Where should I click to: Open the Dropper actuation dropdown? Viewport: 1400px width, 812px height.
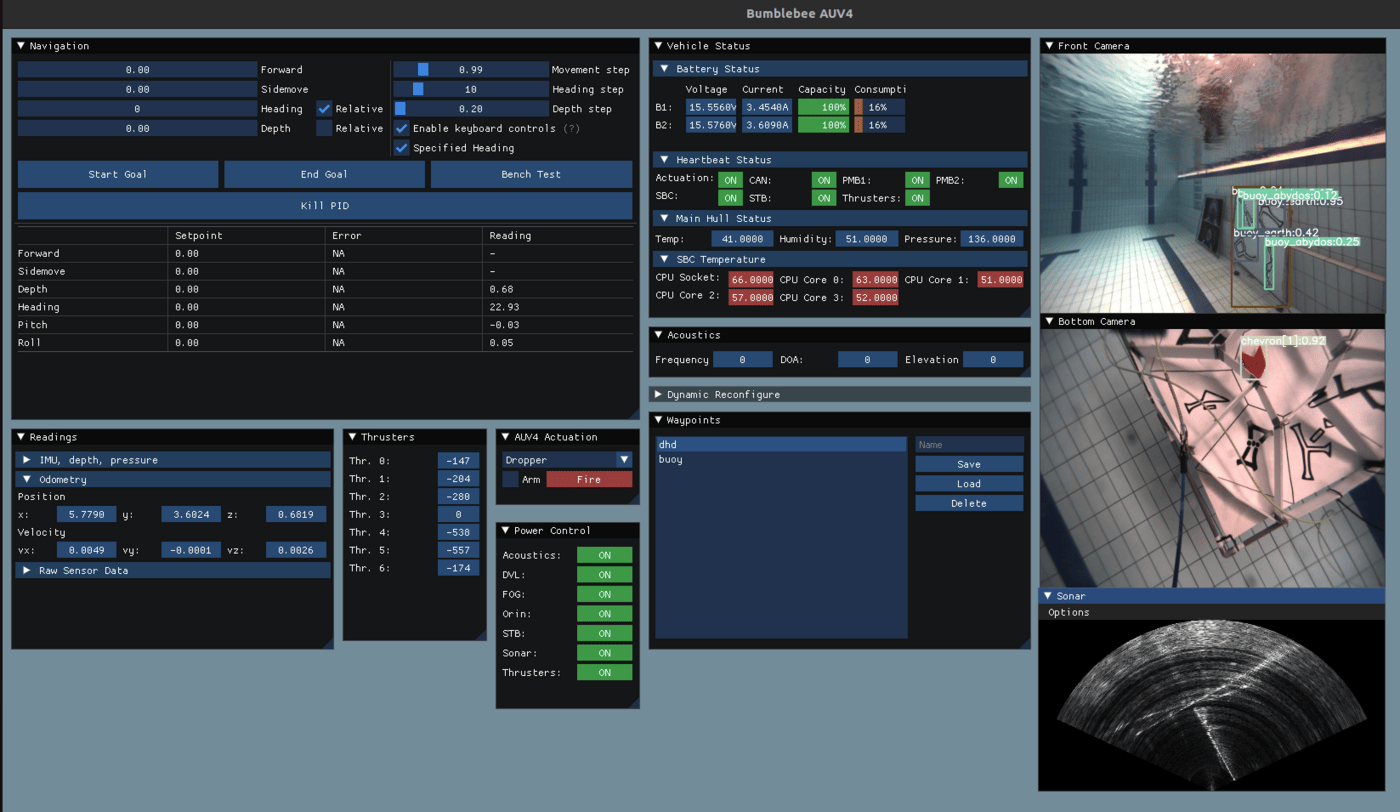coord(567,459)
